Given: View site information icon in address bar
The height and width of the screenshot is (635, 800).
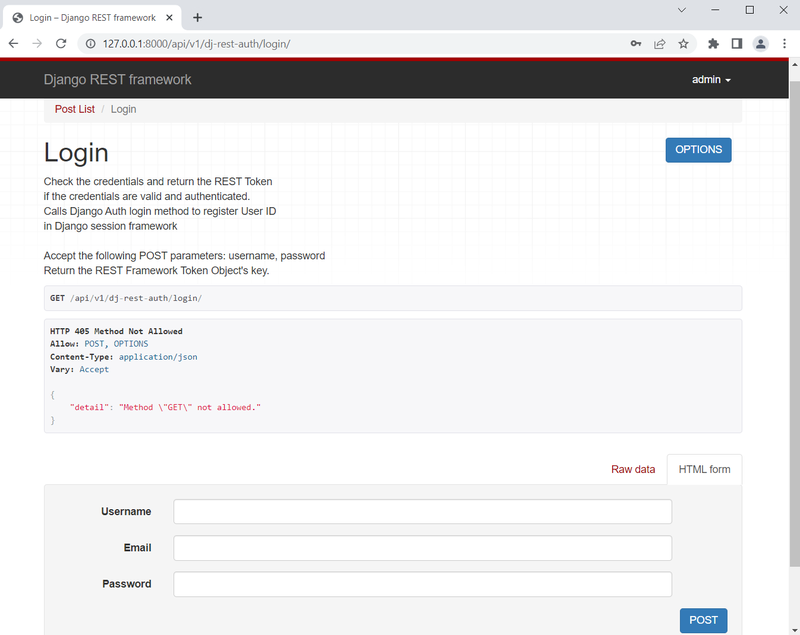Looking at the screenshot, I should [x=90, y=44].
